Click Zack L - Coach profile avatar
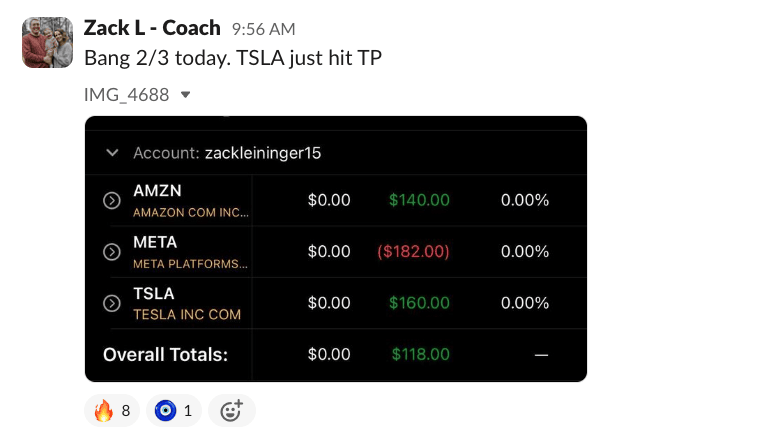 pos(47,42)
